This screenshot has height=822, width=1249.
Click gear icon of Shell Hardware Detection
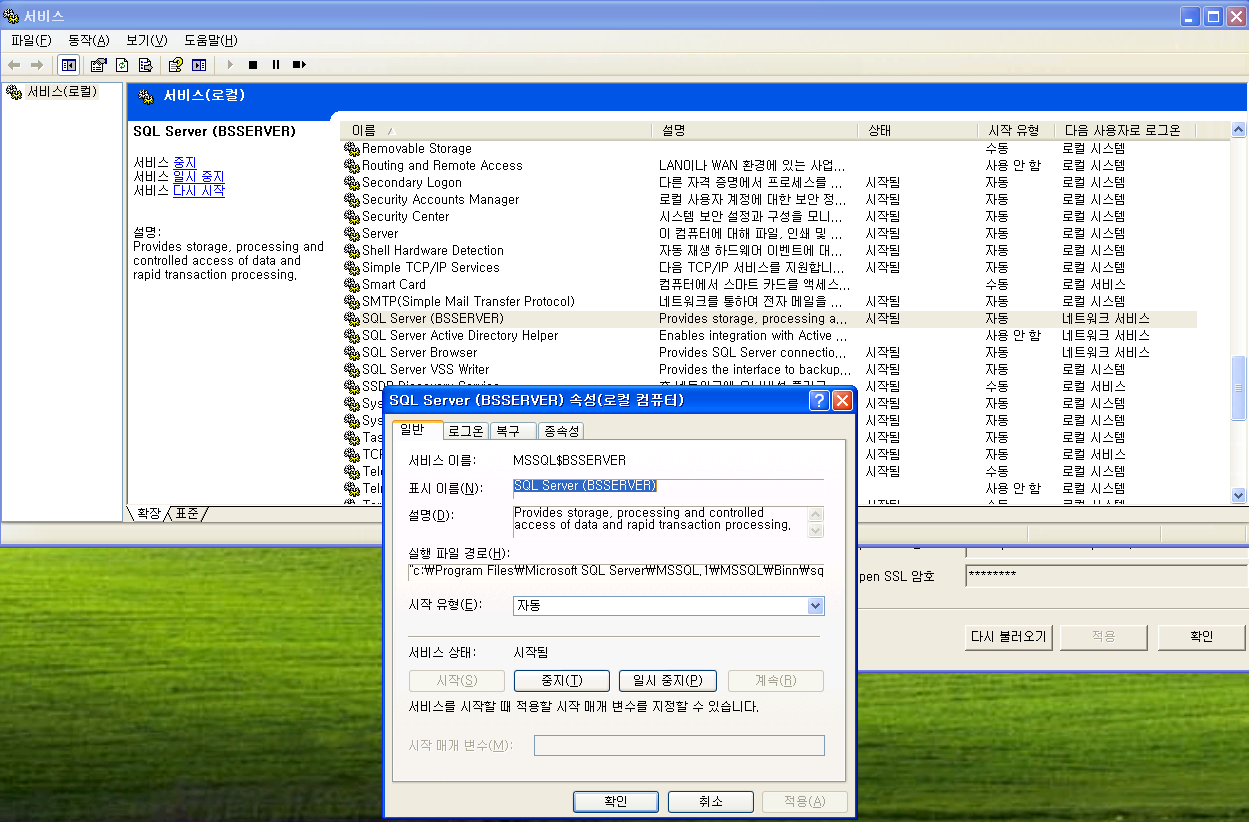click(351, 250)
